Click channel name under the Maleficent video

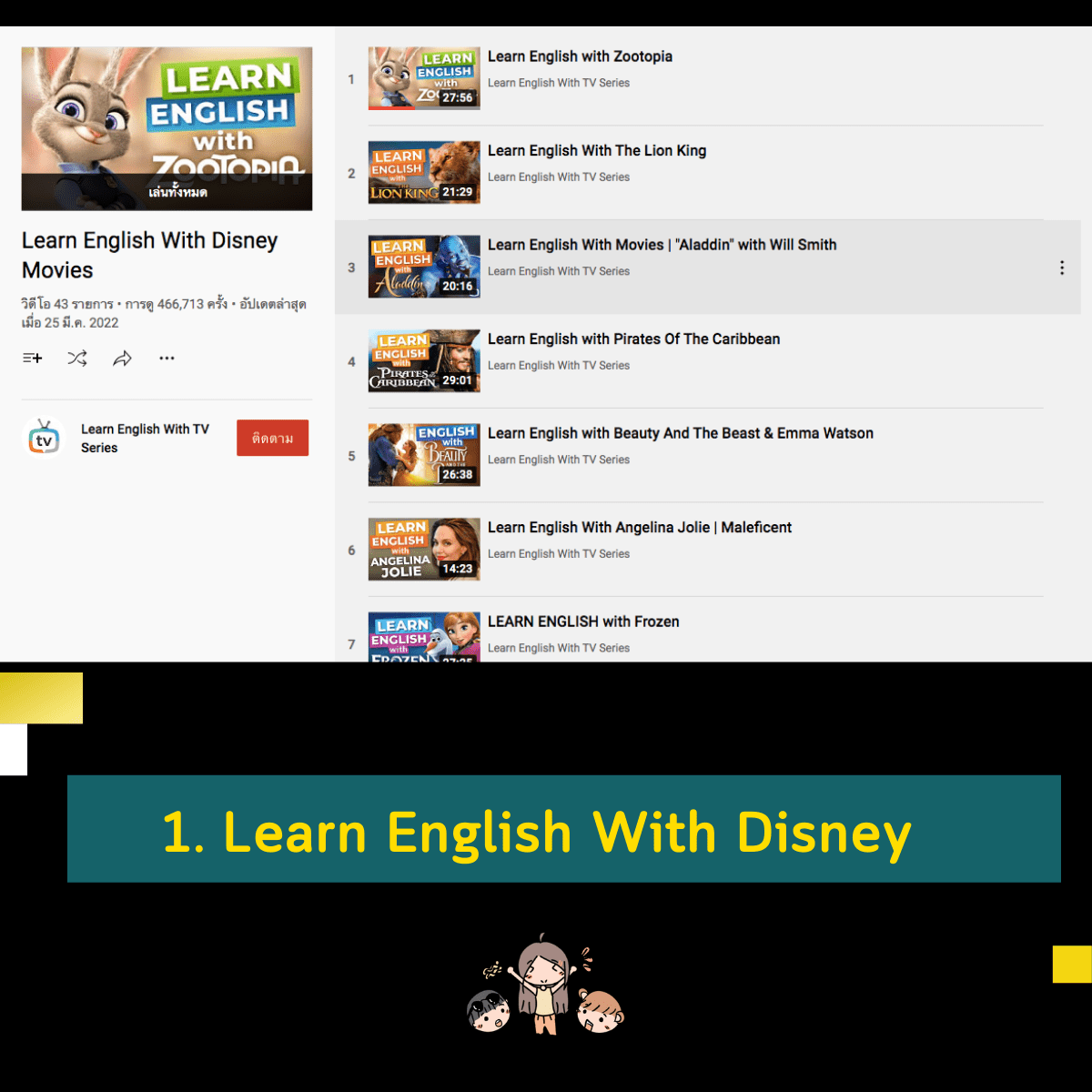pyautogui.click(x=559, y=554)
